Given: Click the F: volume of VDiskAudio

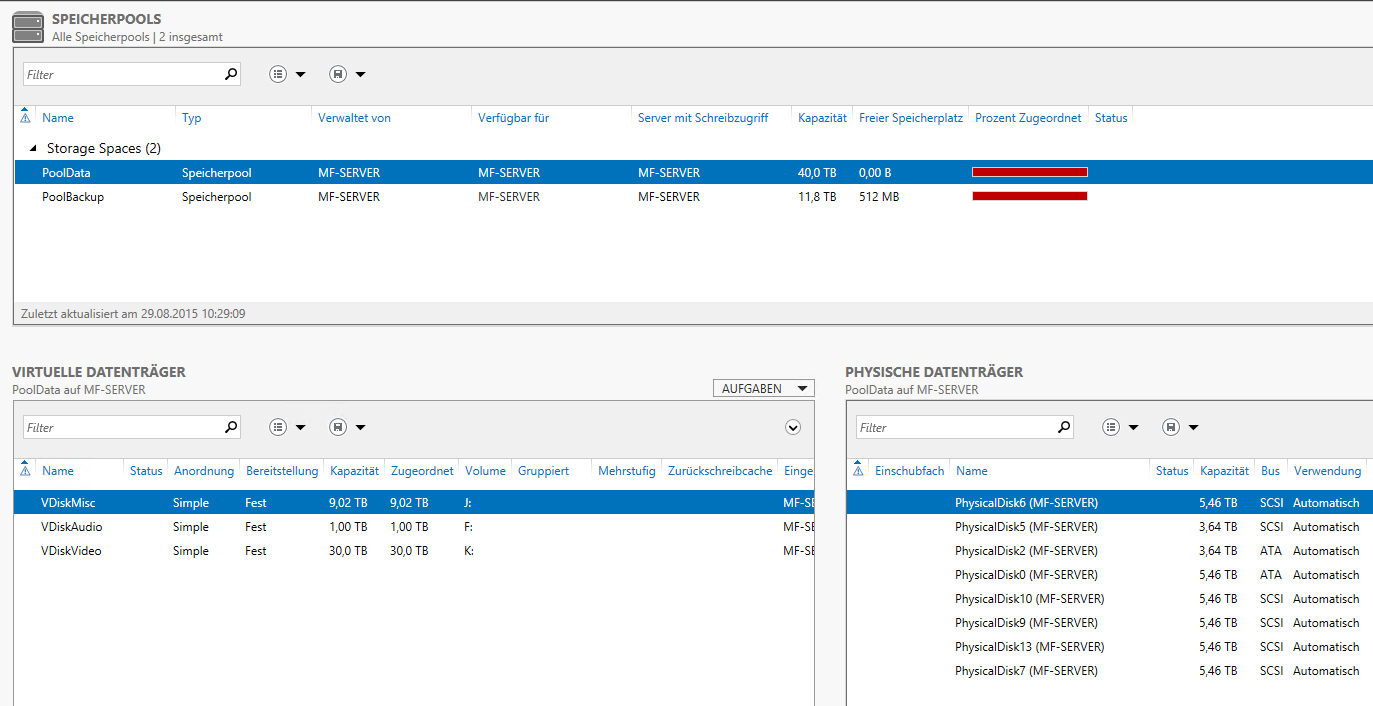Looking at the screenshot, I should (x=469, y=527).
